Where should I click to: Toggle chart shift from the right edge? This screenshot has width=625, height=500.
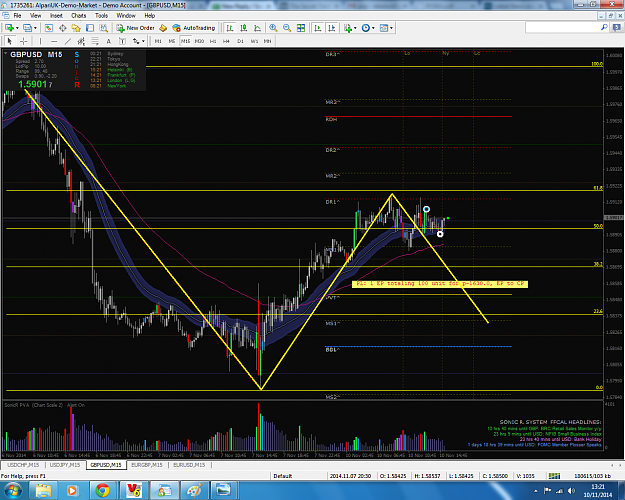(x=332, y=28)
